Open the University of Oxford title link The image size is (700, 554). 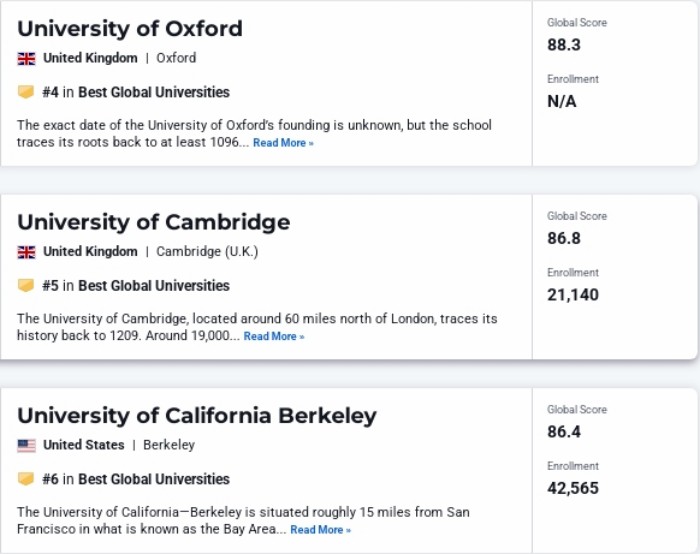click(x=130, y=28)
